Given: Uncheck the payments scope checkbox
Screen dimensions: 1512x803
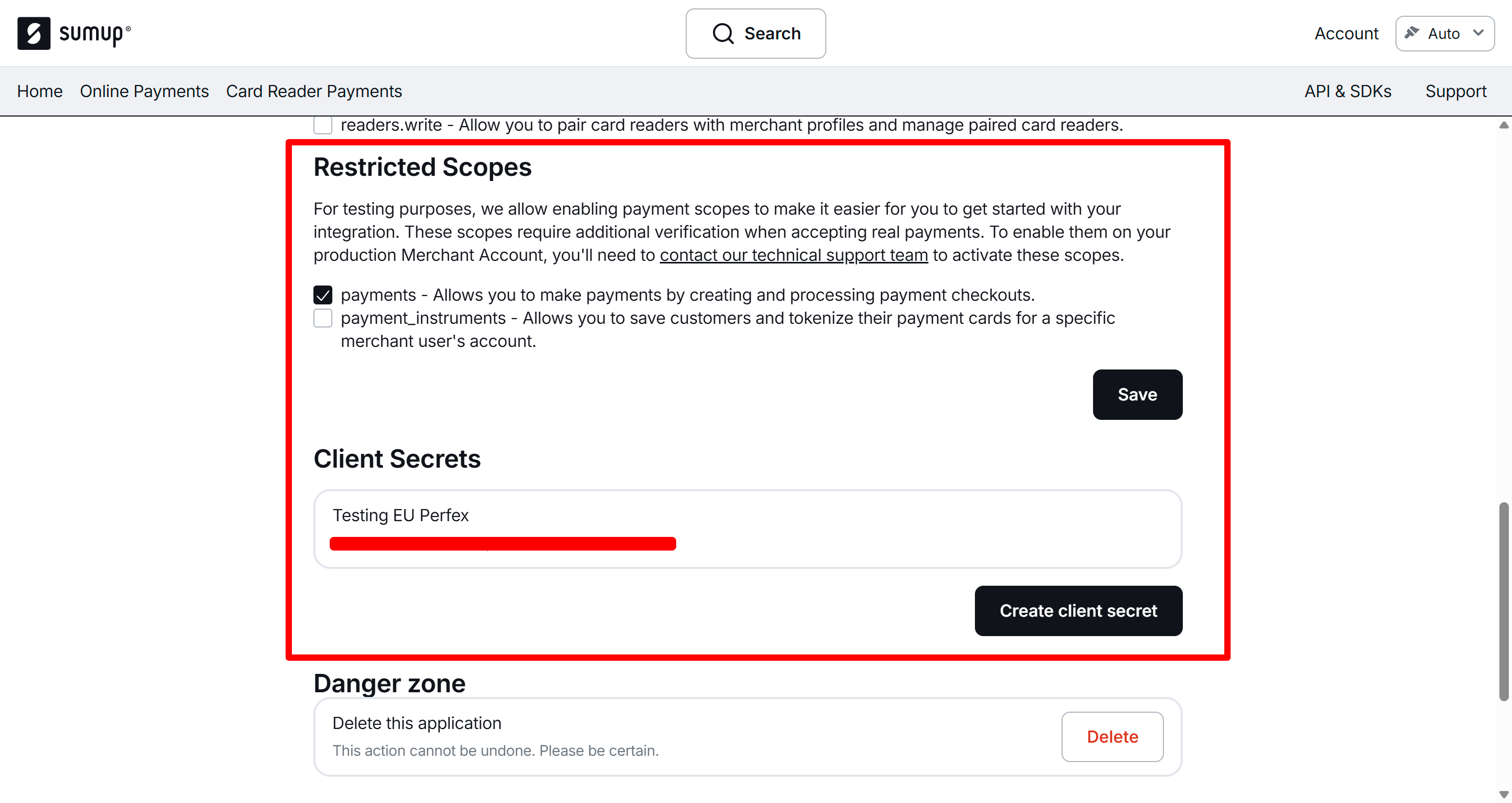Looking at the screenshot, I should [x=323, y=294].
